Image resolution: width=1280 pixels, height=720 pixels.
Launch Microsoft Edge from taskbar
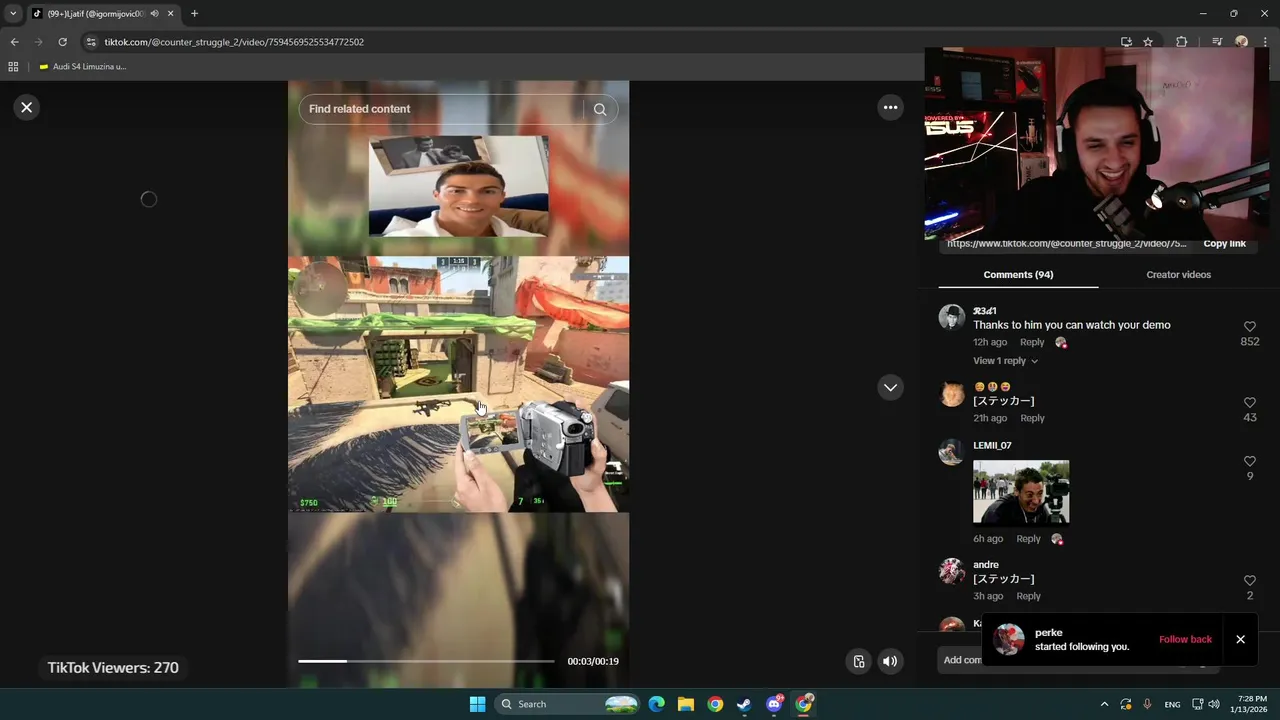pos(656,704)
